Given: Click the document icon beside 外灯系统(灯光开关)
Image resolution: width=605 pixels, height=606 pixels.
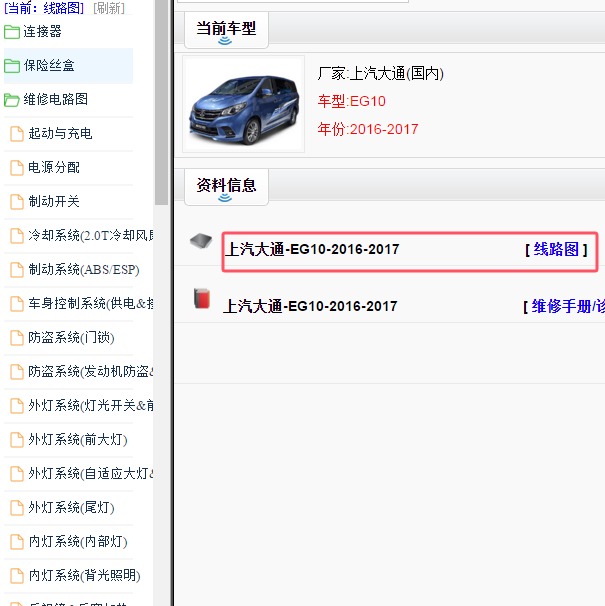Looking at the screenshot, I should [17, 406].
